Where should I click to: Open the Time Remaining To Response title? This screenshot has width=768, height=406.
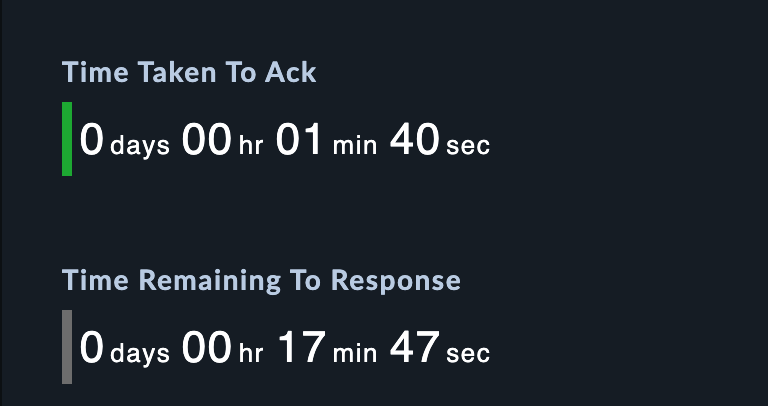tap(261, 280)
